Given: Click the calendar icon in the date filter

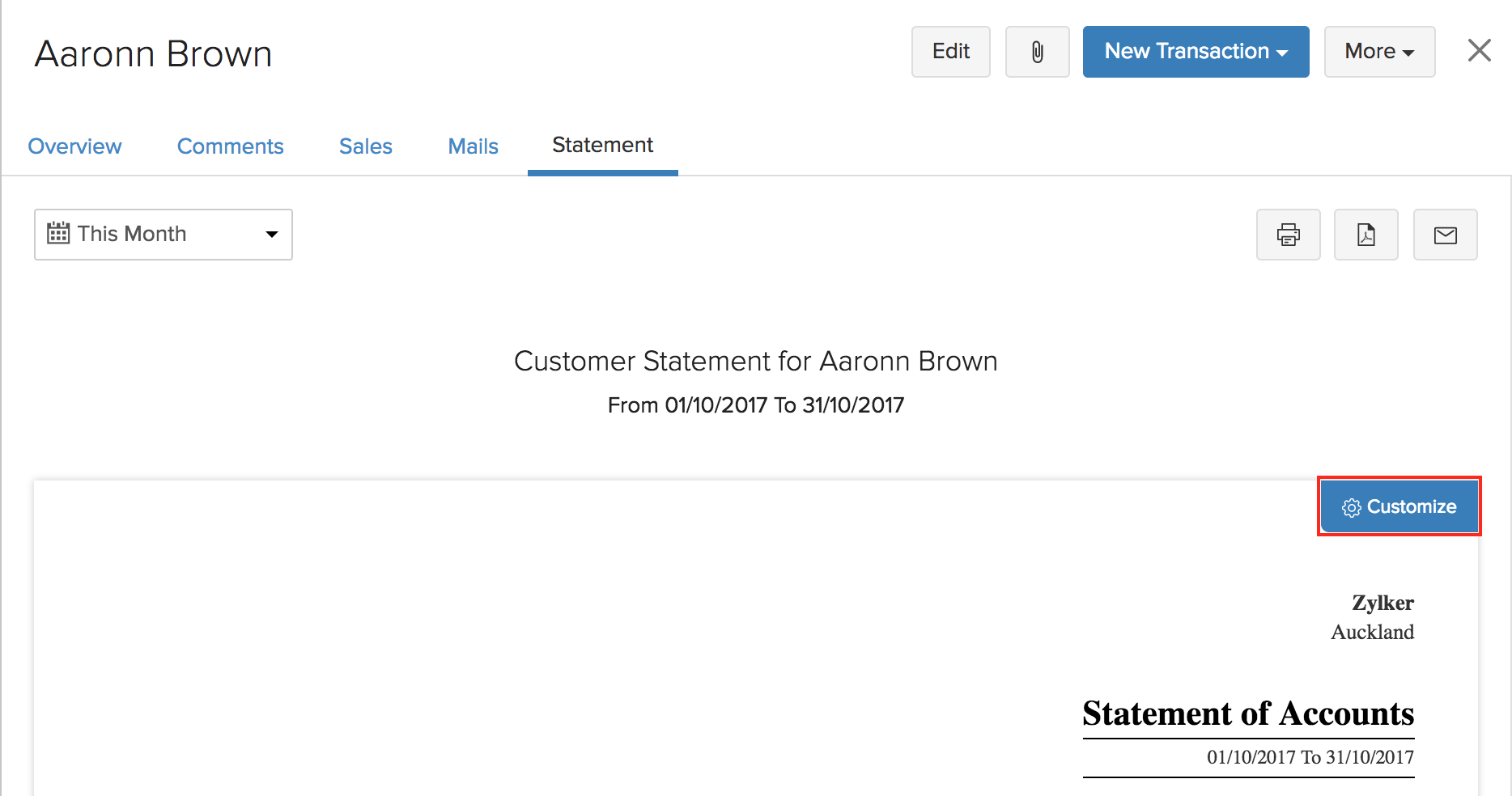Looking at the screenshot, I should pos(57,233).
